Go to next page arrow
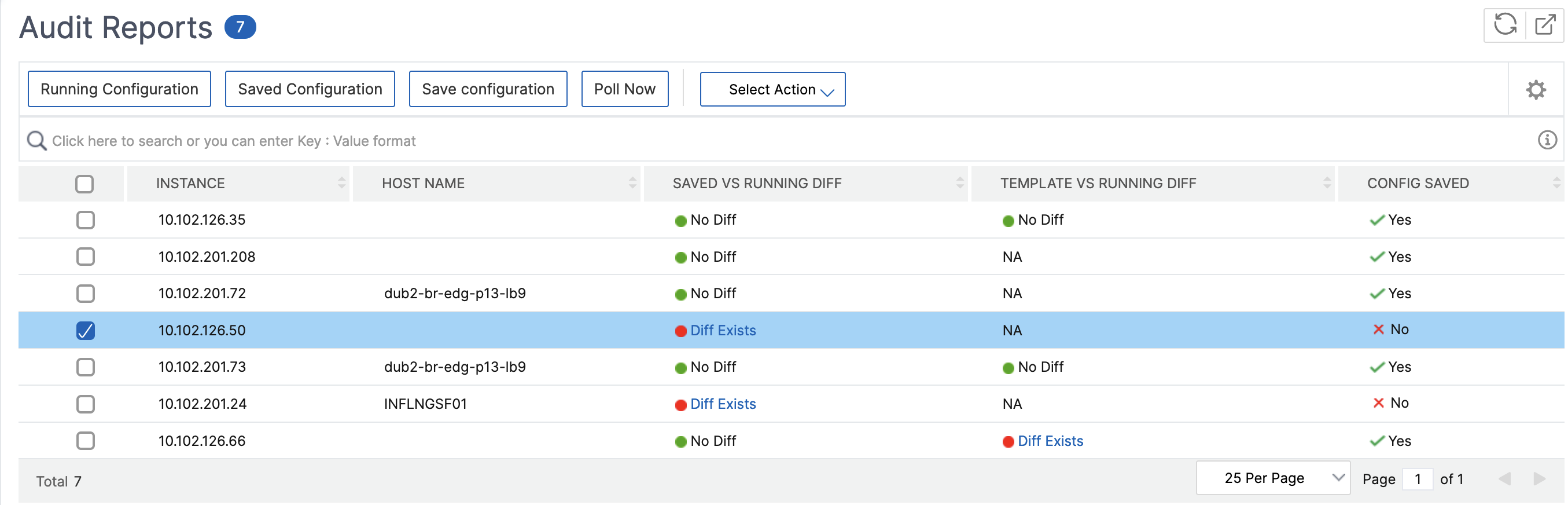 click(x=1539, y=479)
